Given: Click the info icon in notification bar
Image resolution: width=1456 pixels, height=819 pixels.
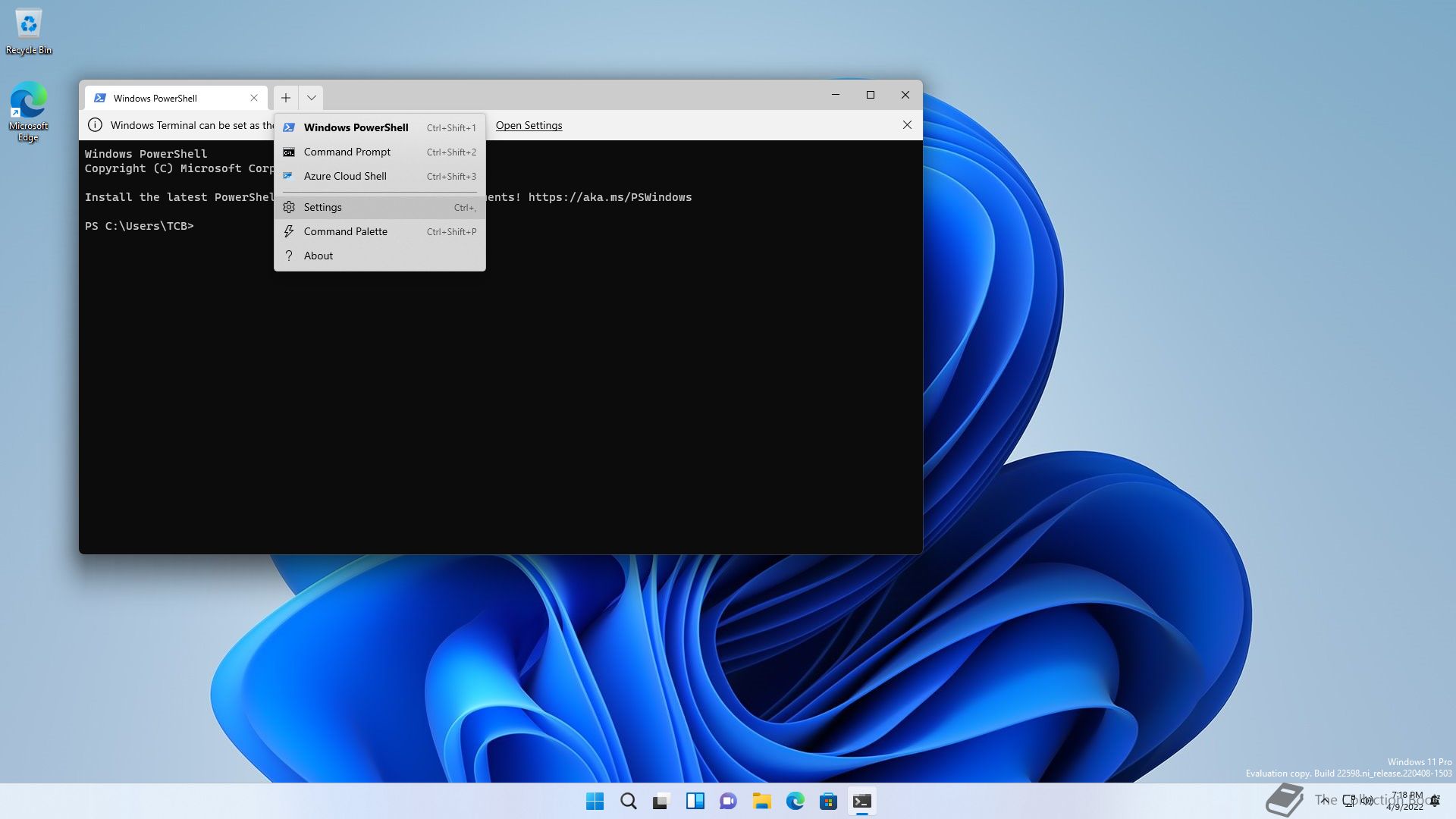Looking at the screenshot, I should tap(95, 125).
